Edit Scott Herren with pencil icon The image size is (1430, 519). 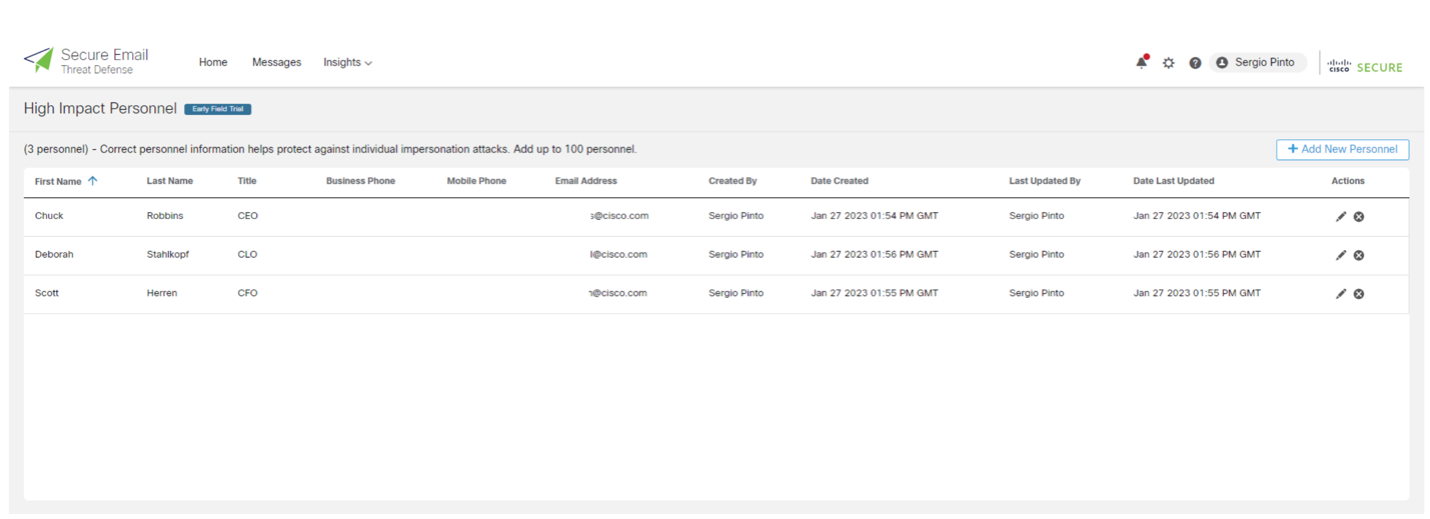tap(1341, 294)
